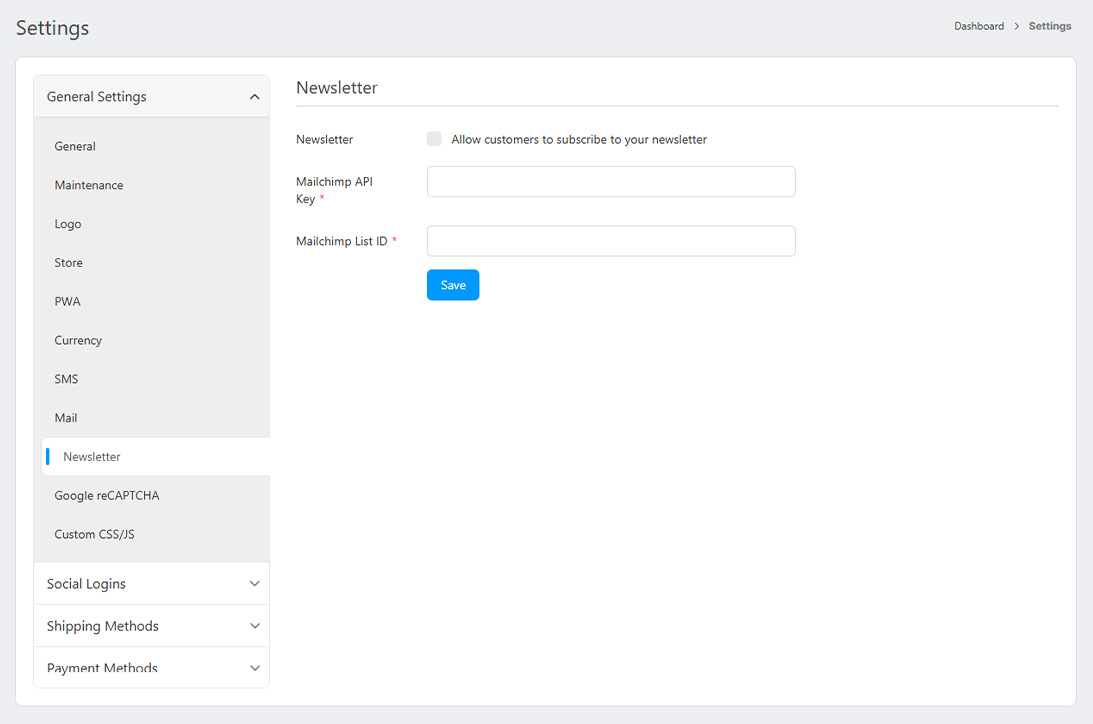Focus the Mailchimp List ID field
Screen dimensions: 1093x724
610,241
